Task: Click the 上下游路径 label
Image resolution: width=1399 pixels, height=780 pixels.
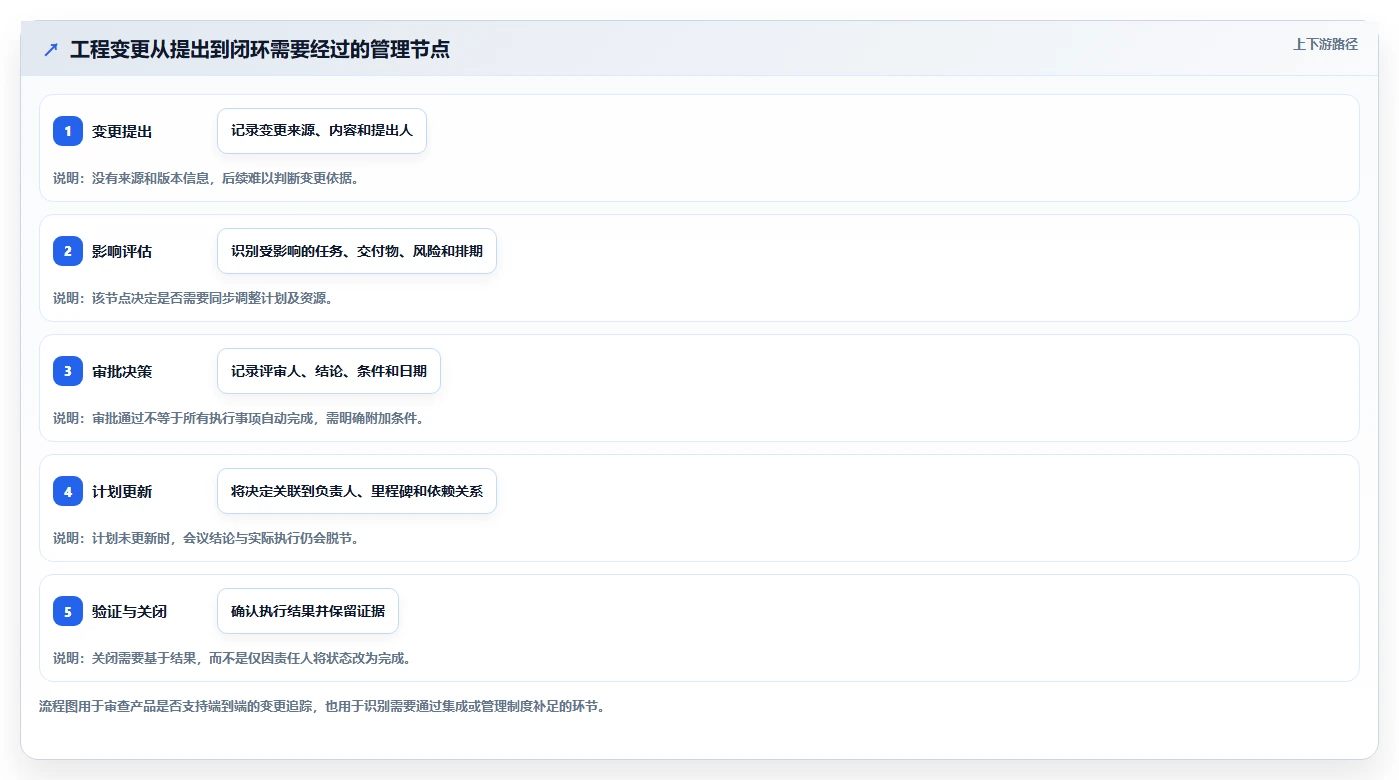Action: (1325, 44)
